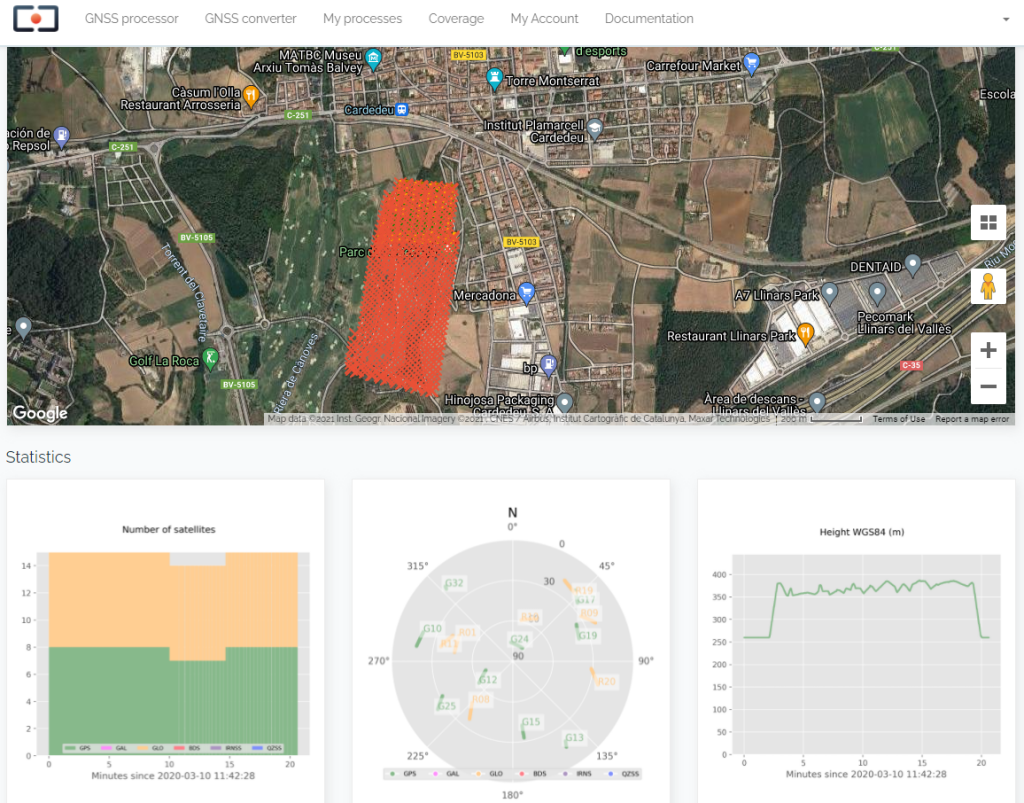Click the Cardedeu train station icon

click(x=401, y=110)
